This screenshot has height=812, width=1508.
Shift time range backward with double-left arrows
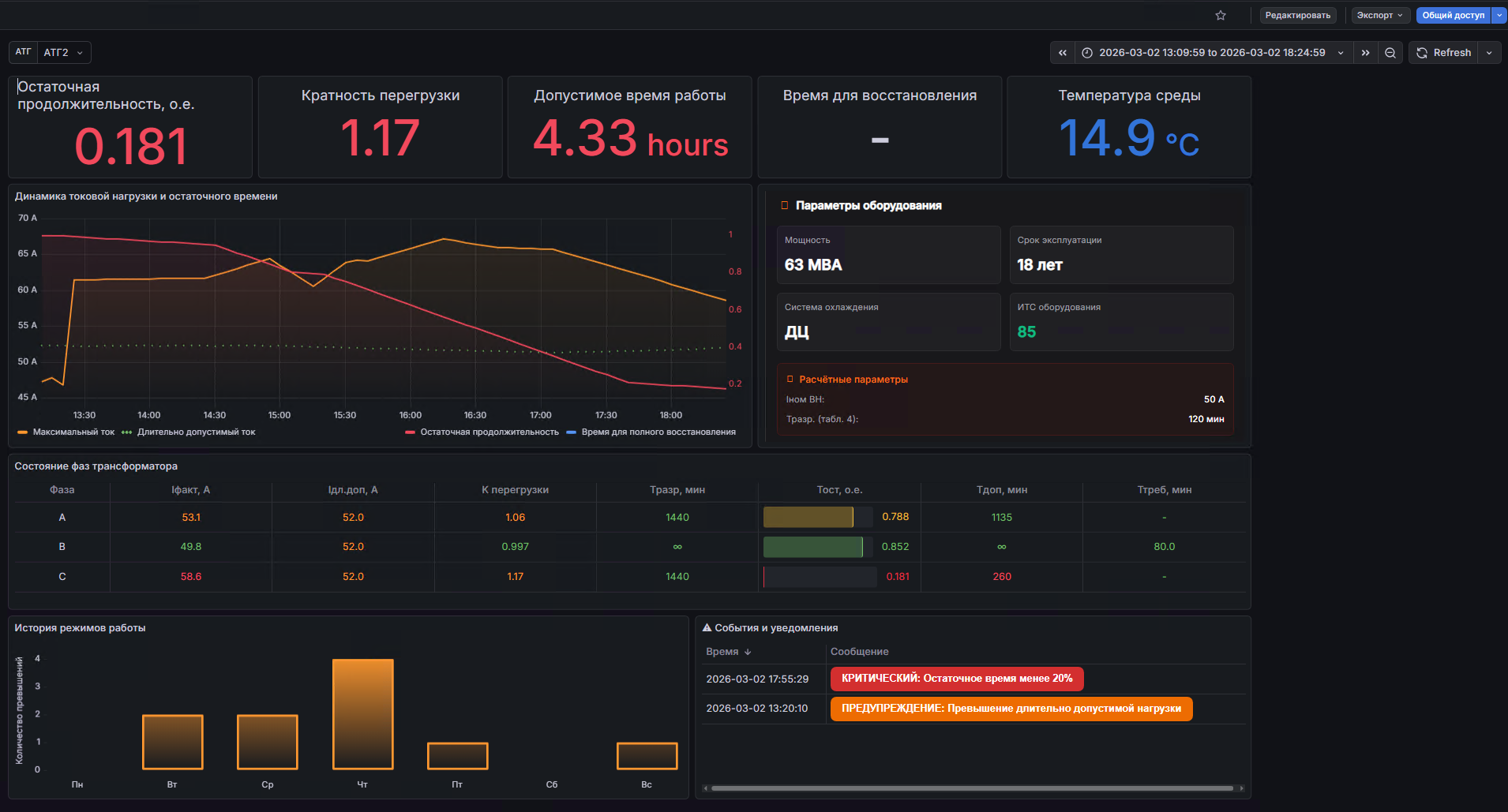click(1063, 53)
